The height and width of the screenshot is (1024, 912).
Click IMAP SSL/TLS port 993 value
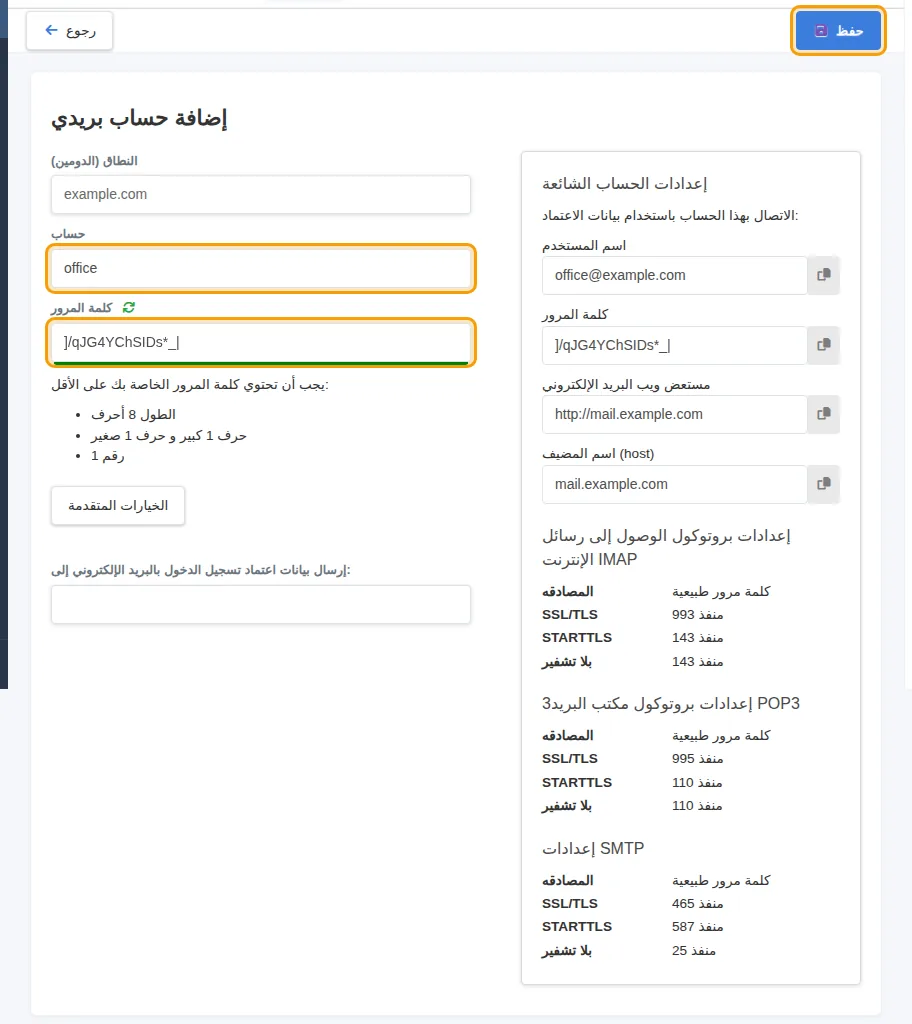pos(698,615)
